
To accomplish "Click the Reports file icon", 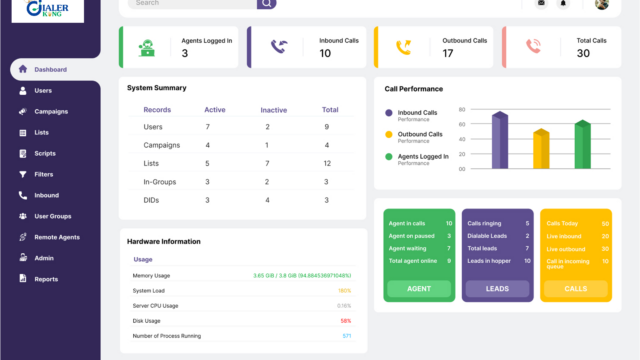I will 23,279.
